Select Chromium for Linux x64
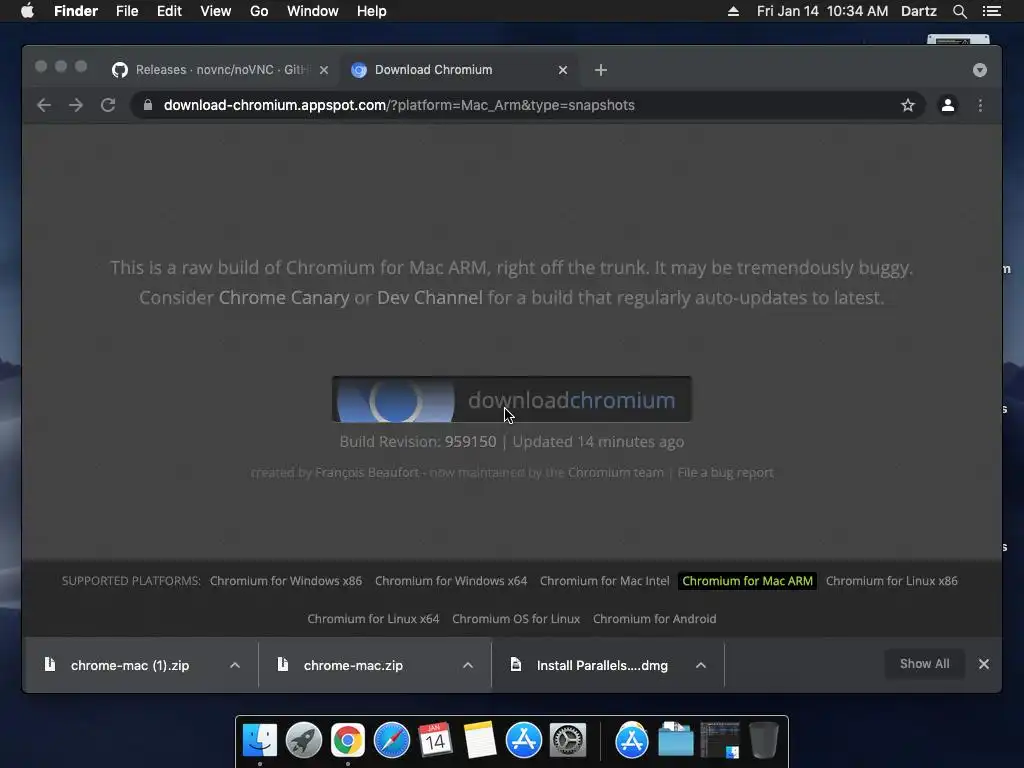1024x768 pixels. [x=374, y=618]
